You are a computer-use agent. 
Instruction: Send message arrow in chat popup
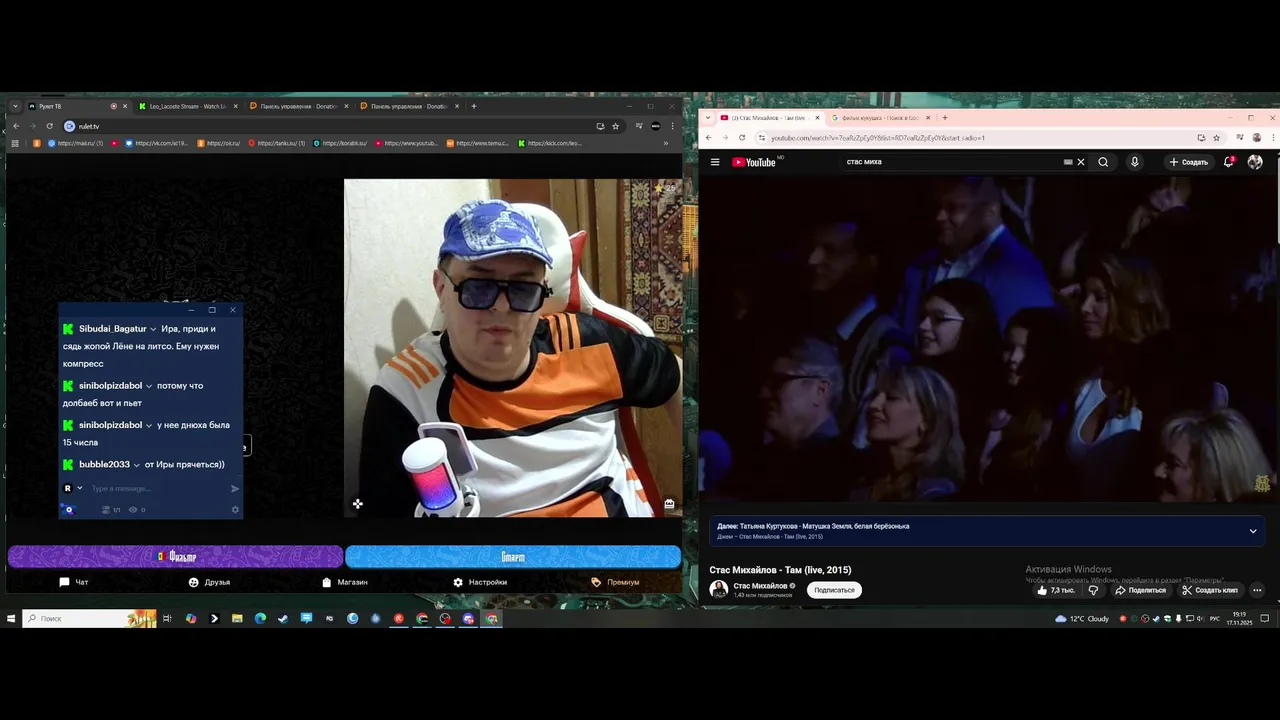coord(235,489)
